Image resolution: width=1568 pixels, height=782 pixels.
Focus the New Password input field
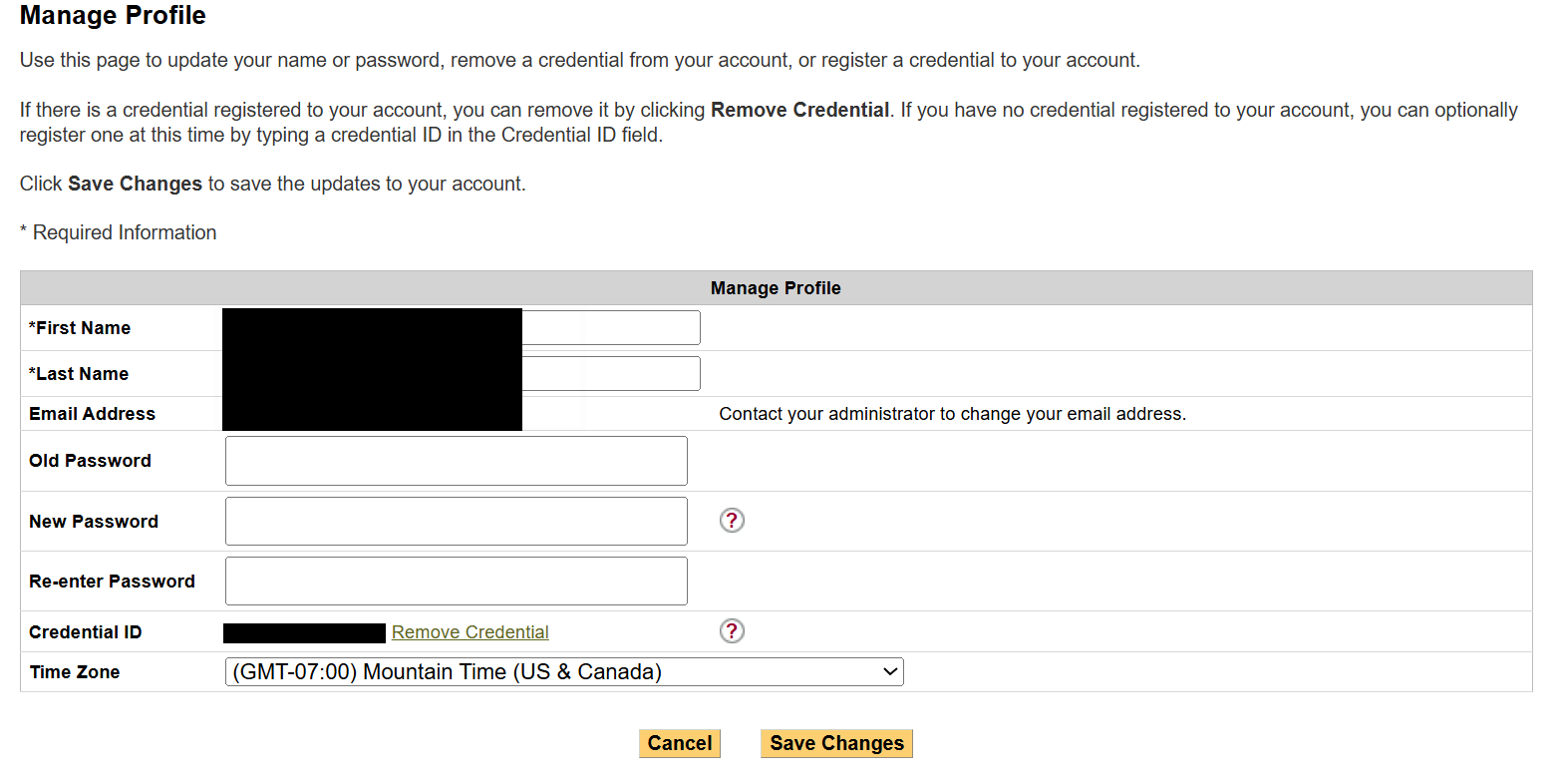click(x=456, y=522)
